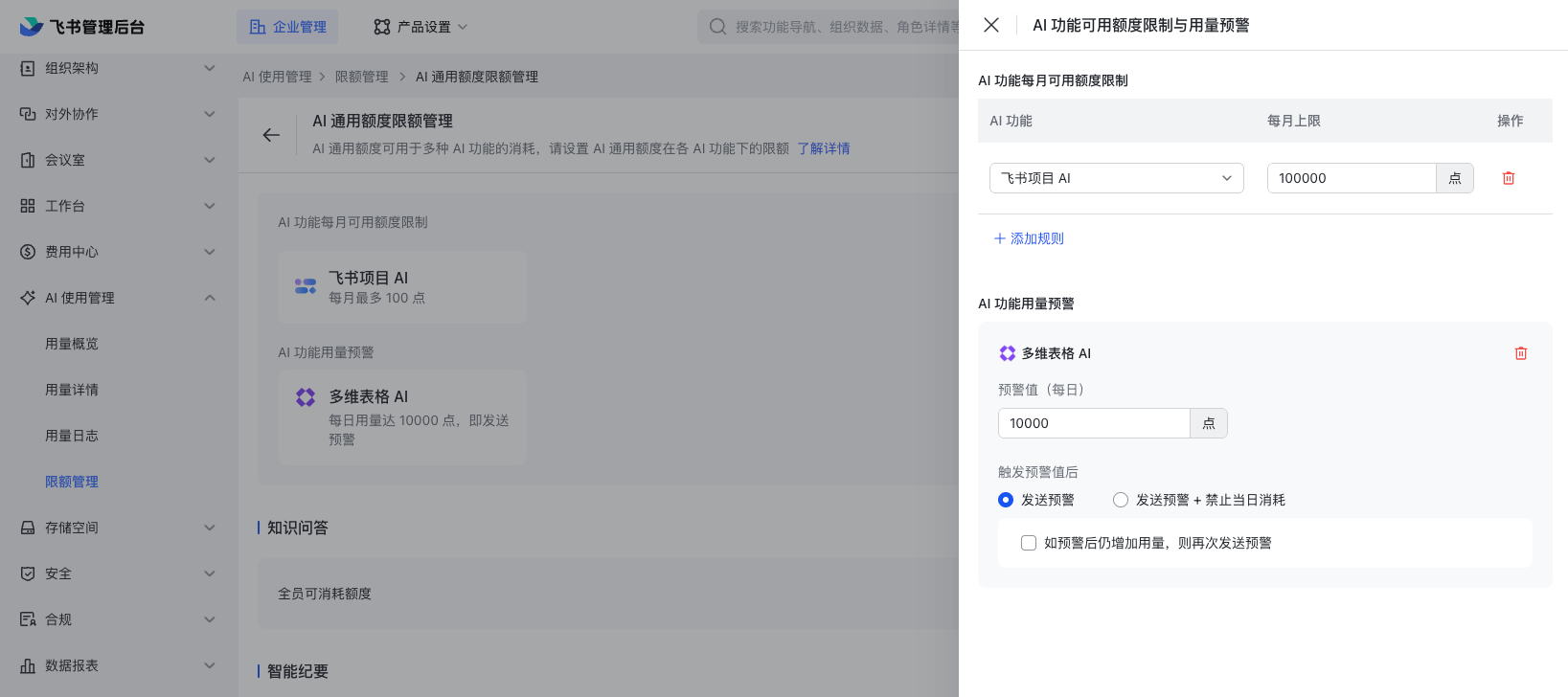Image resolution: width=1568 pixels, height=697 pixels.
Task: Click the 会议室 sidebar icon
Action: tap(28, 160)
